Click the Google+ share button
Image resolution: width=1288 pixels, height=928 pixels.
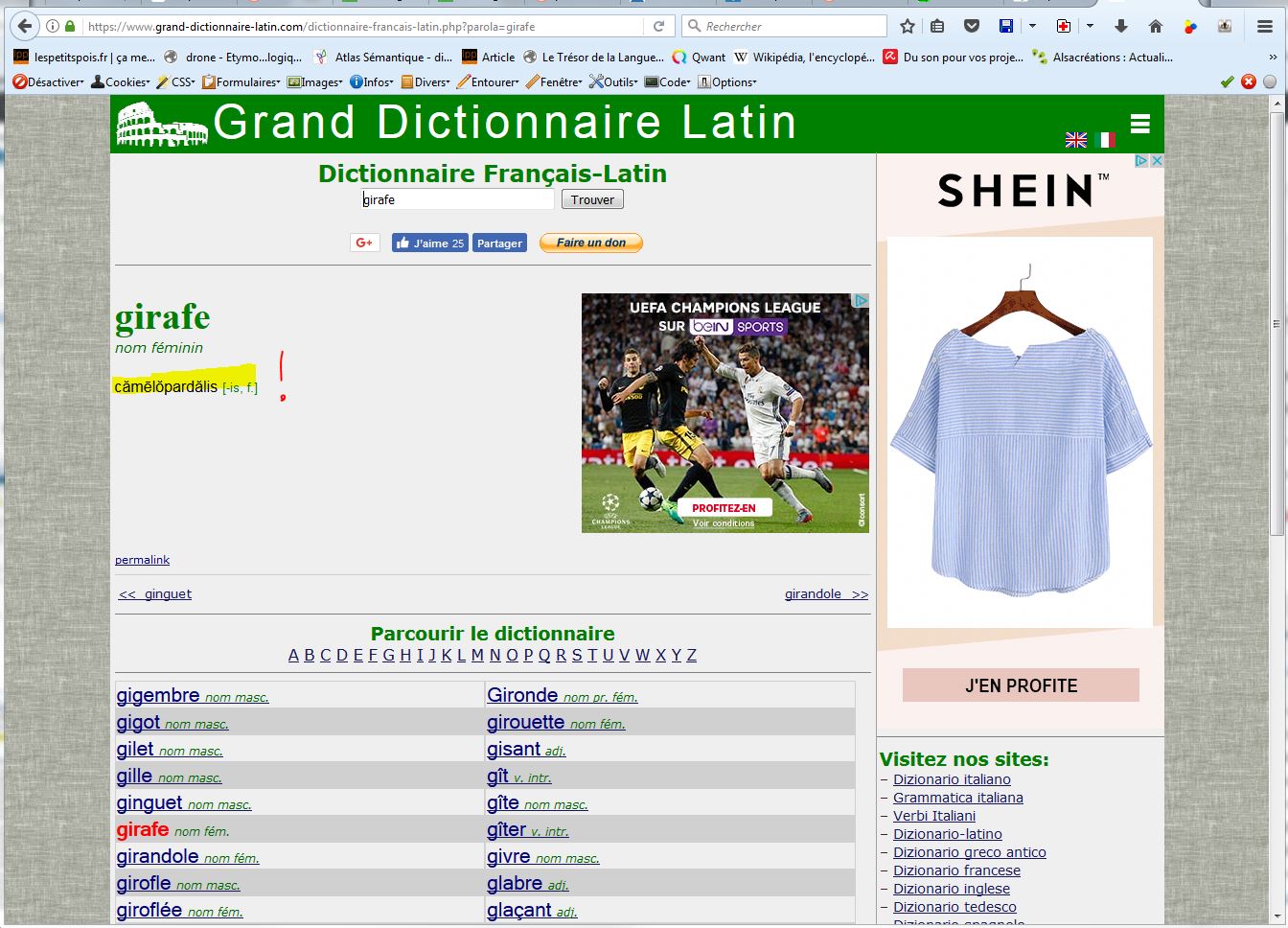pyautogui.click(x=364, y=243)
